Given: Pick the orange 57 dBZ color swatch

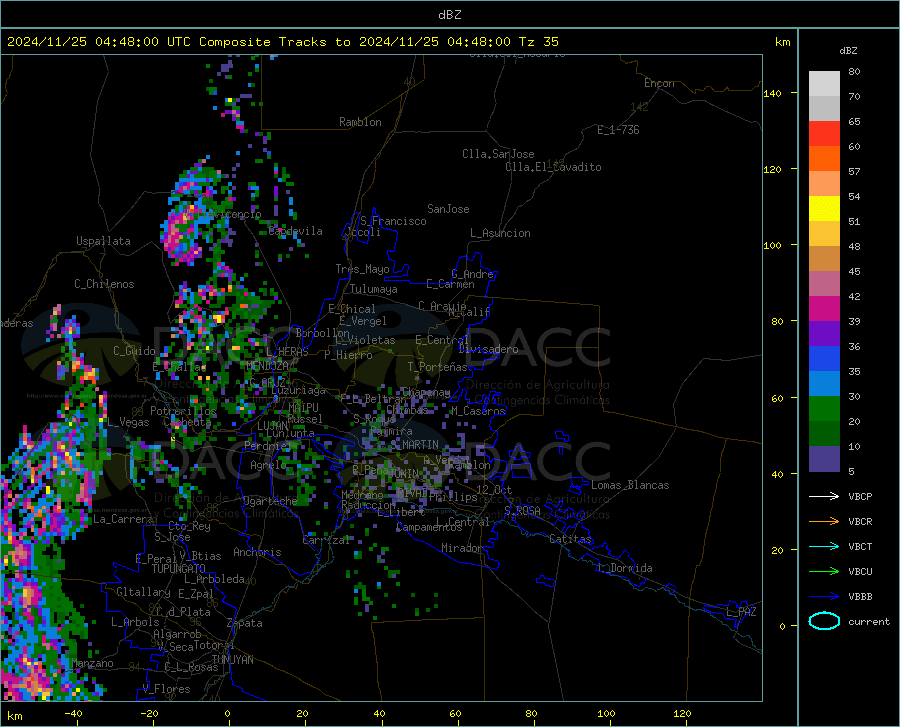Looking at the screenshot, I should click(x=824, y=159).
